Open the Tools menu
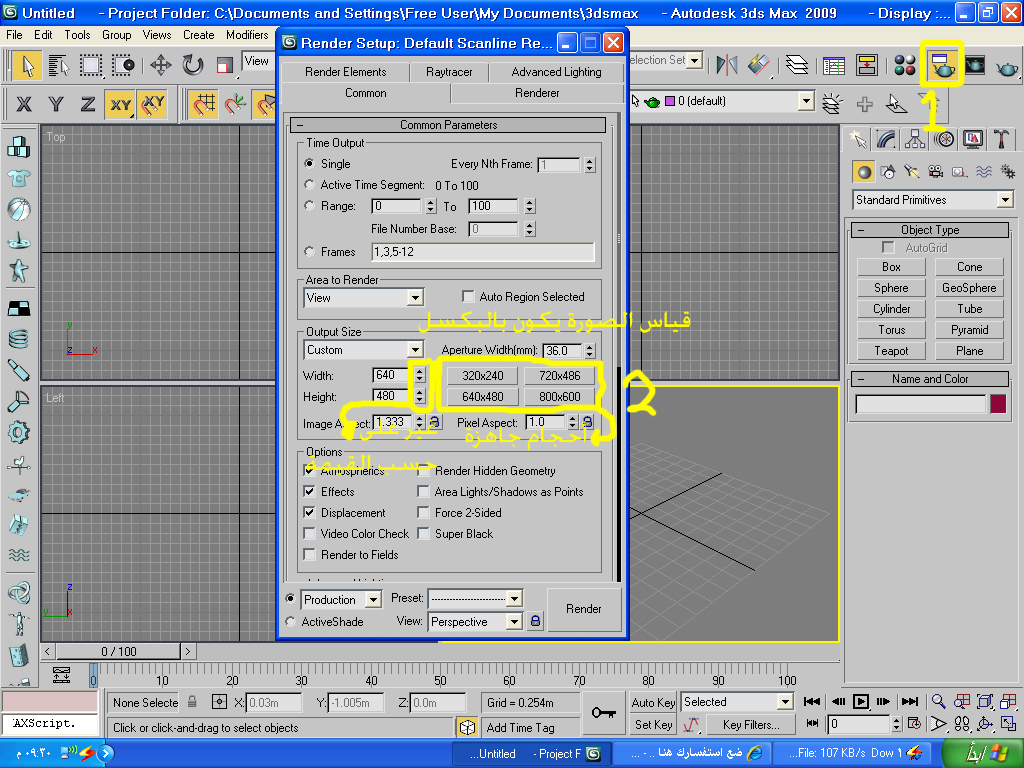 (x=77, y=35)
